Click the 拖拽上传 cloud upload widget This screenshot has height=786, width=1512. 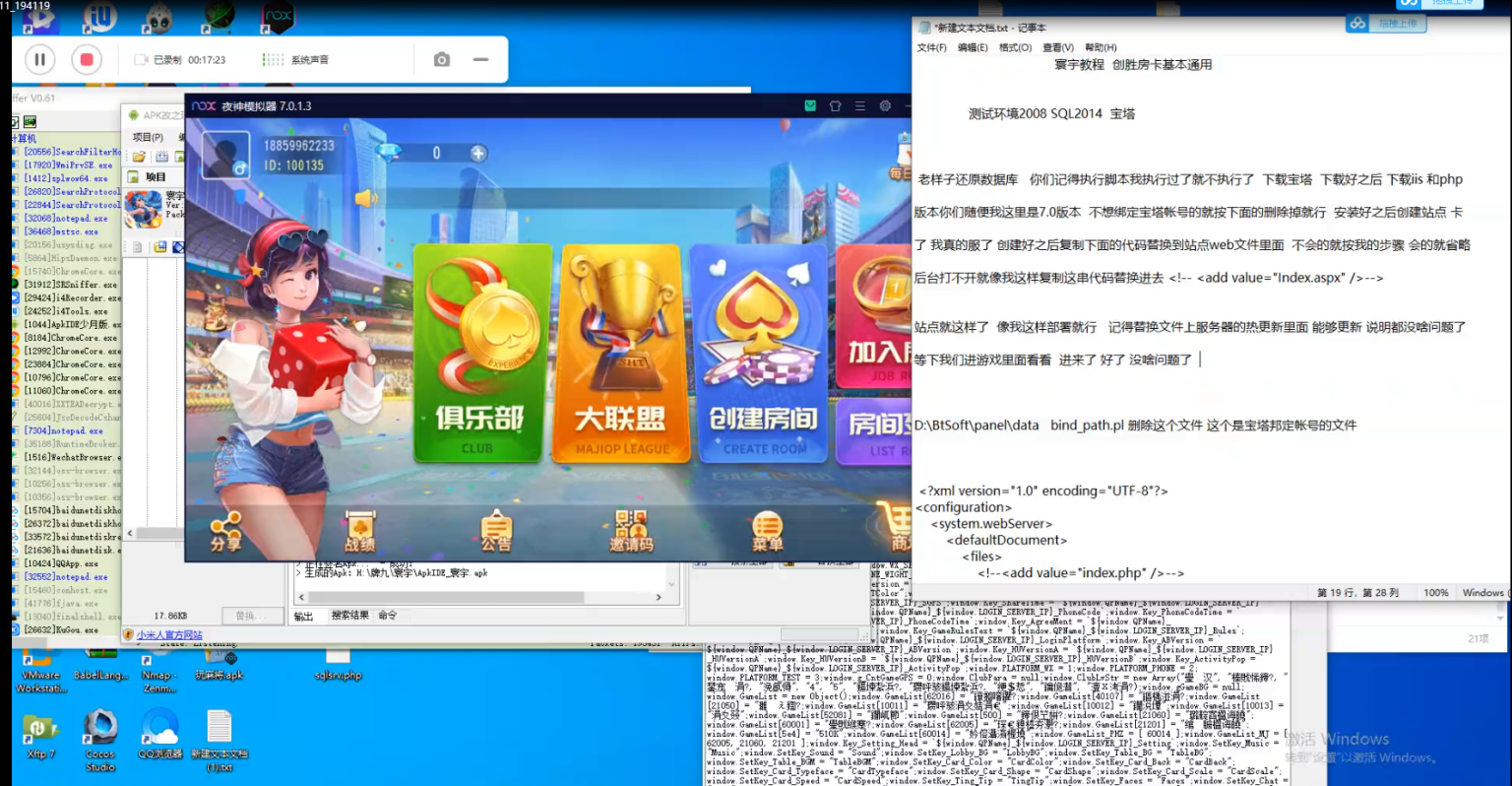tap(1386, 23)
